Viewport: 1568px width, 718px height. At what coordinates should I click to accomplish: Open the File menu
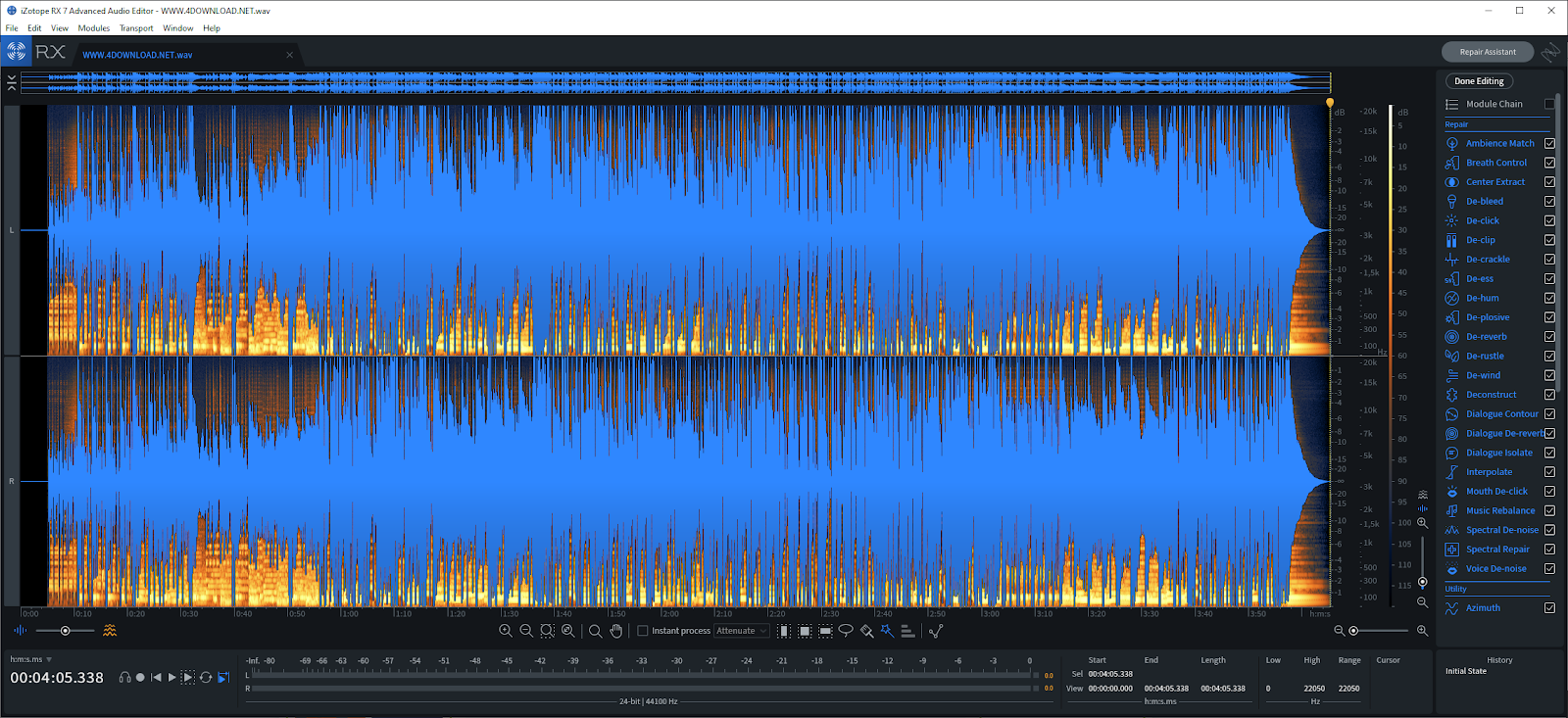click(x=12, y=28)
